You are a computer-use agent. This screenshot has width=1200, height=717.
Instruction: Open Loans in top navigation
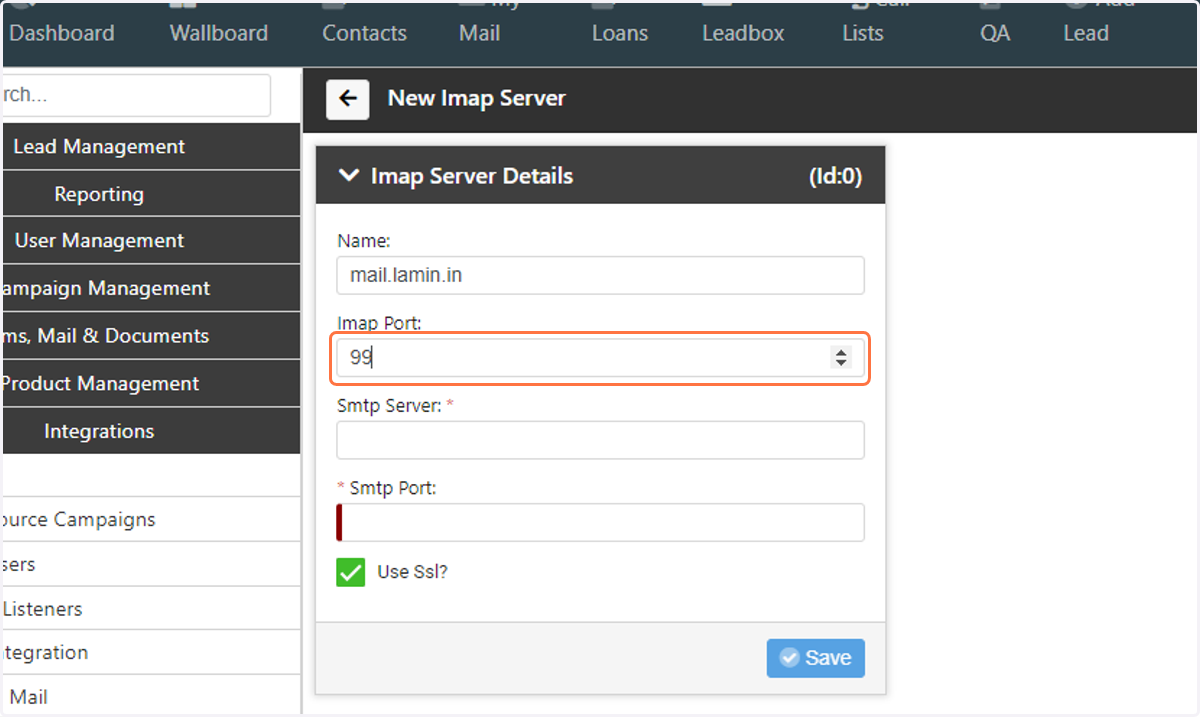click(x=620, y=33)
